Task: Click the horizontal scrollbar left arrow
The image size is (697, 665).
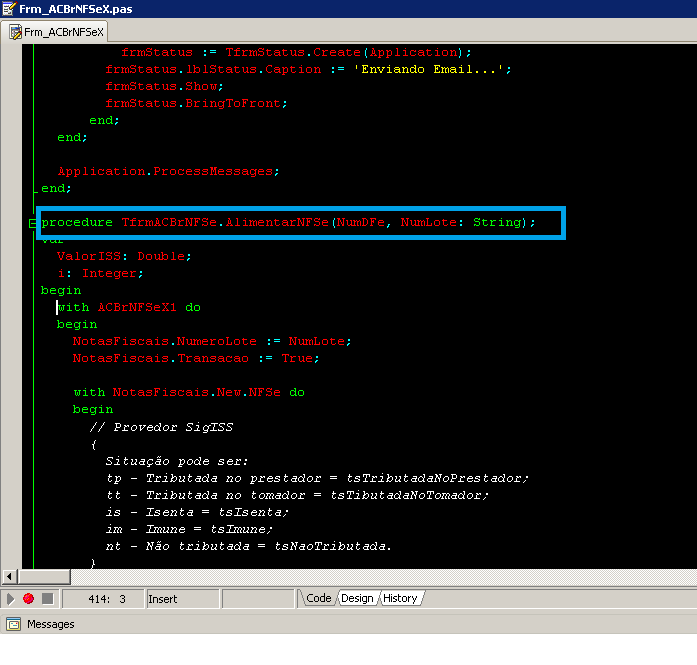Action: pos(9,577)
